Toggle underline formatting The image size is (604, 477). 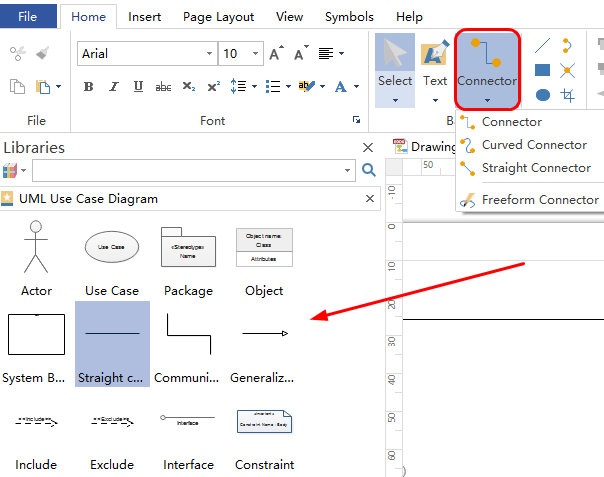point(138,87)
